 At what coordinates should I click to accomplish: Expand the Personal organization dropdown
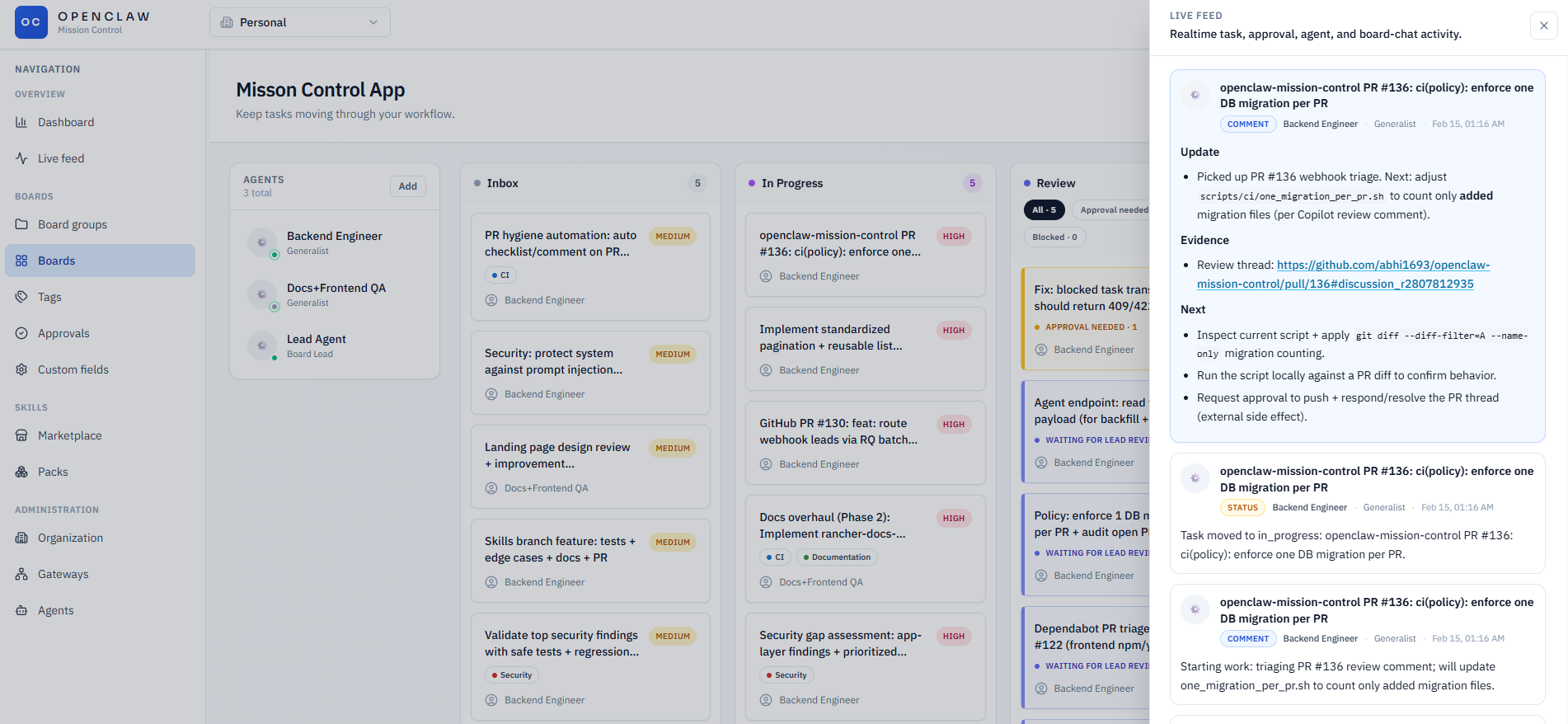tap(299, 22)
